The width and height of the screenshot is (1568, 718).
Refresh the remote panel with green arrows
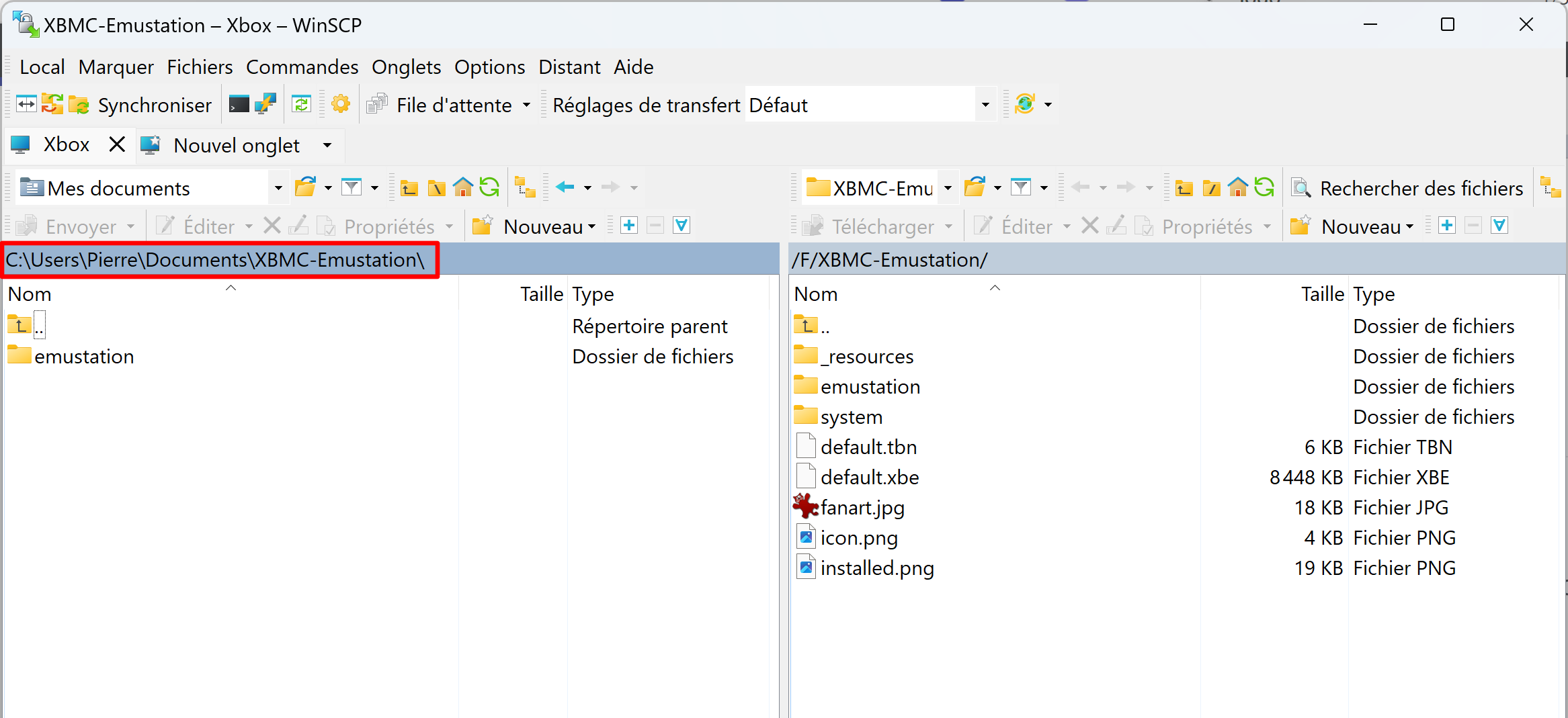click(1265, 187)
